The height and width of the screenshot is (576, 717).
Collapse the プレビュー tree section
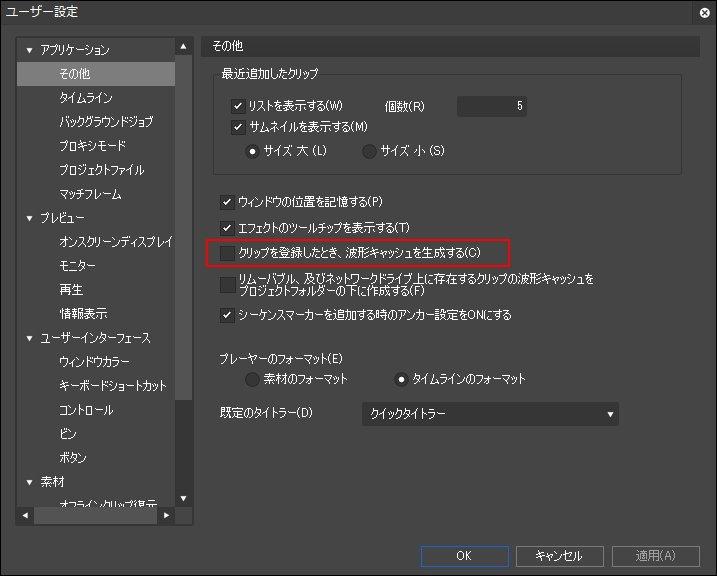click(x=30, y=219)
